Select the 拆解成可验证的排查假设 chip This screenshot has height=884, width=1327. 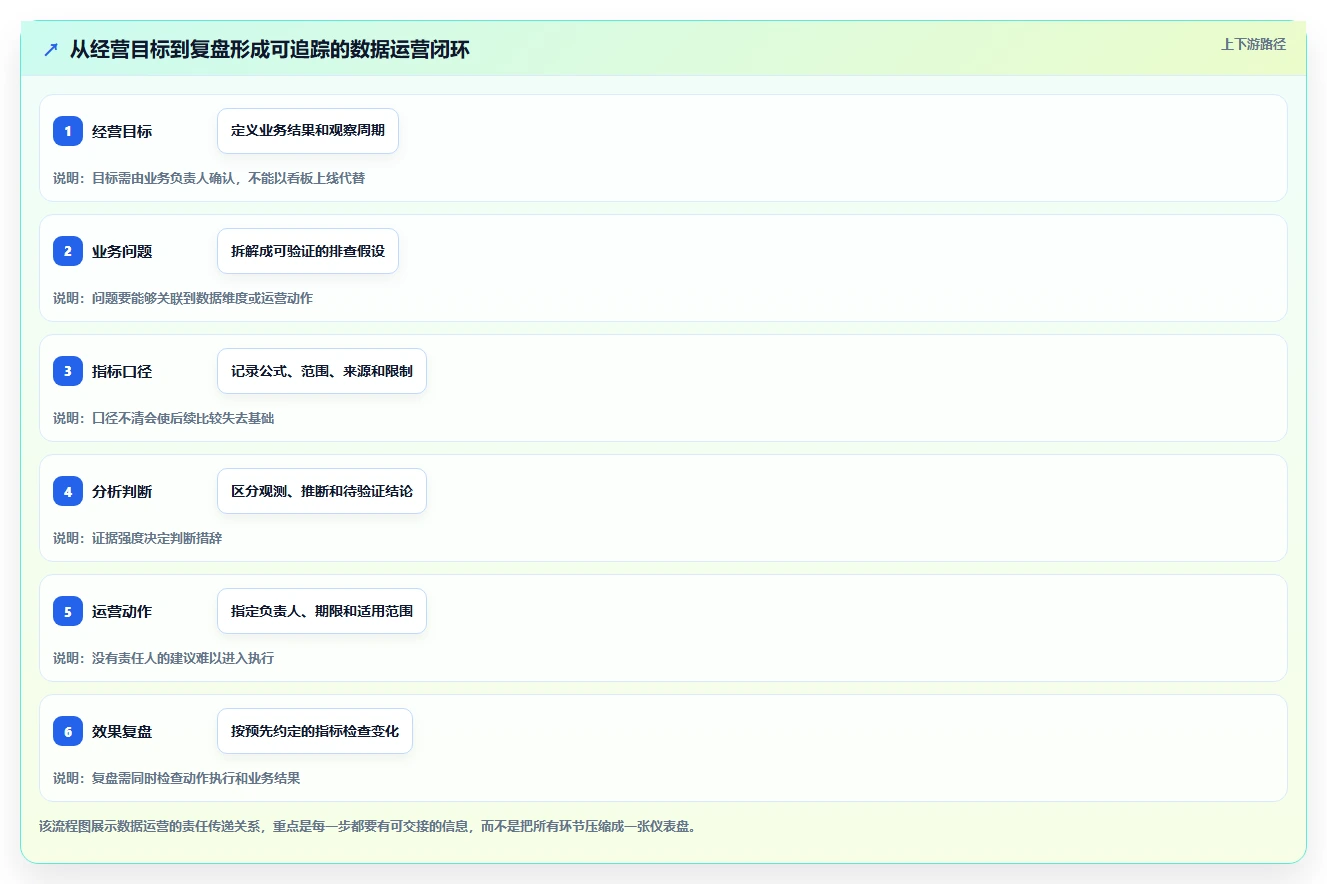coord(308,251)
